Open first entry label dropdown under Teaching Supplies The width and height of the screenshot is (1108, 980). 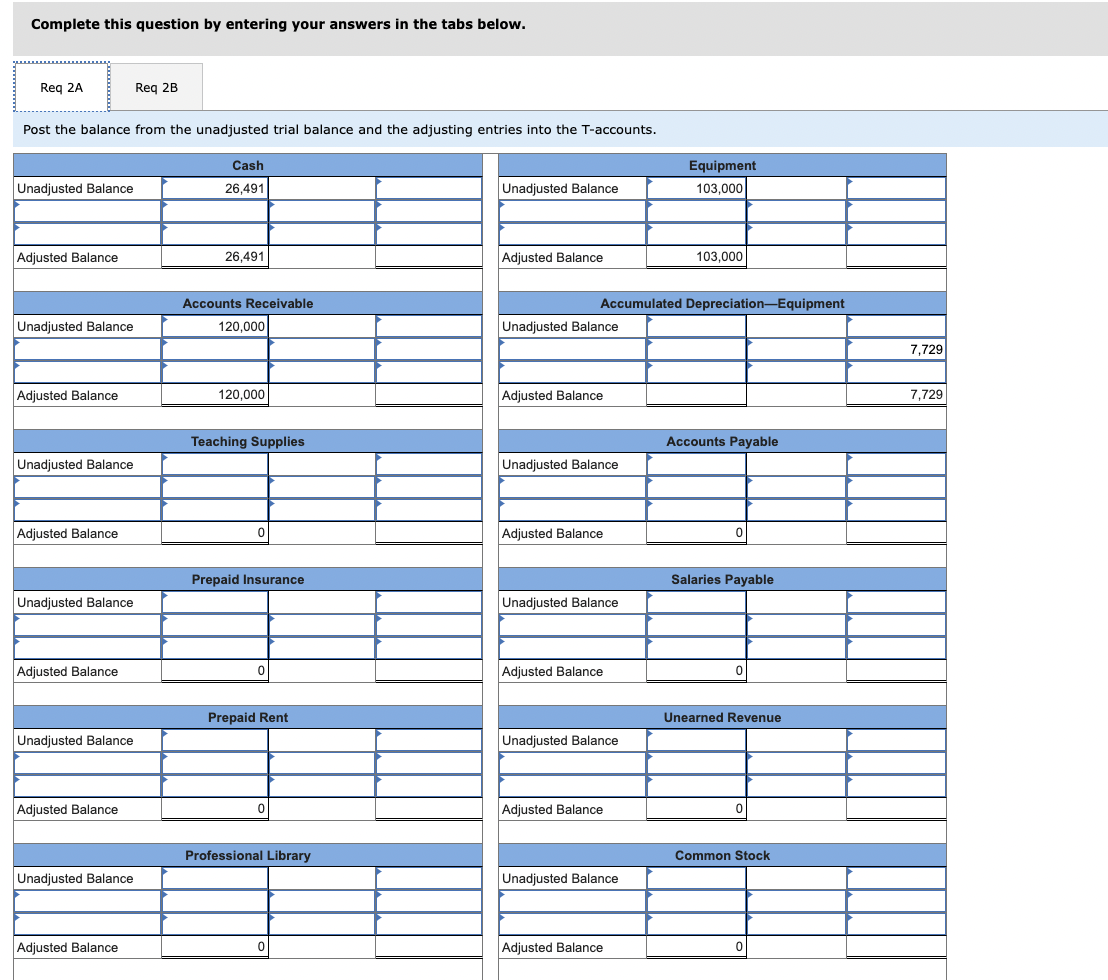click(88, 487)
